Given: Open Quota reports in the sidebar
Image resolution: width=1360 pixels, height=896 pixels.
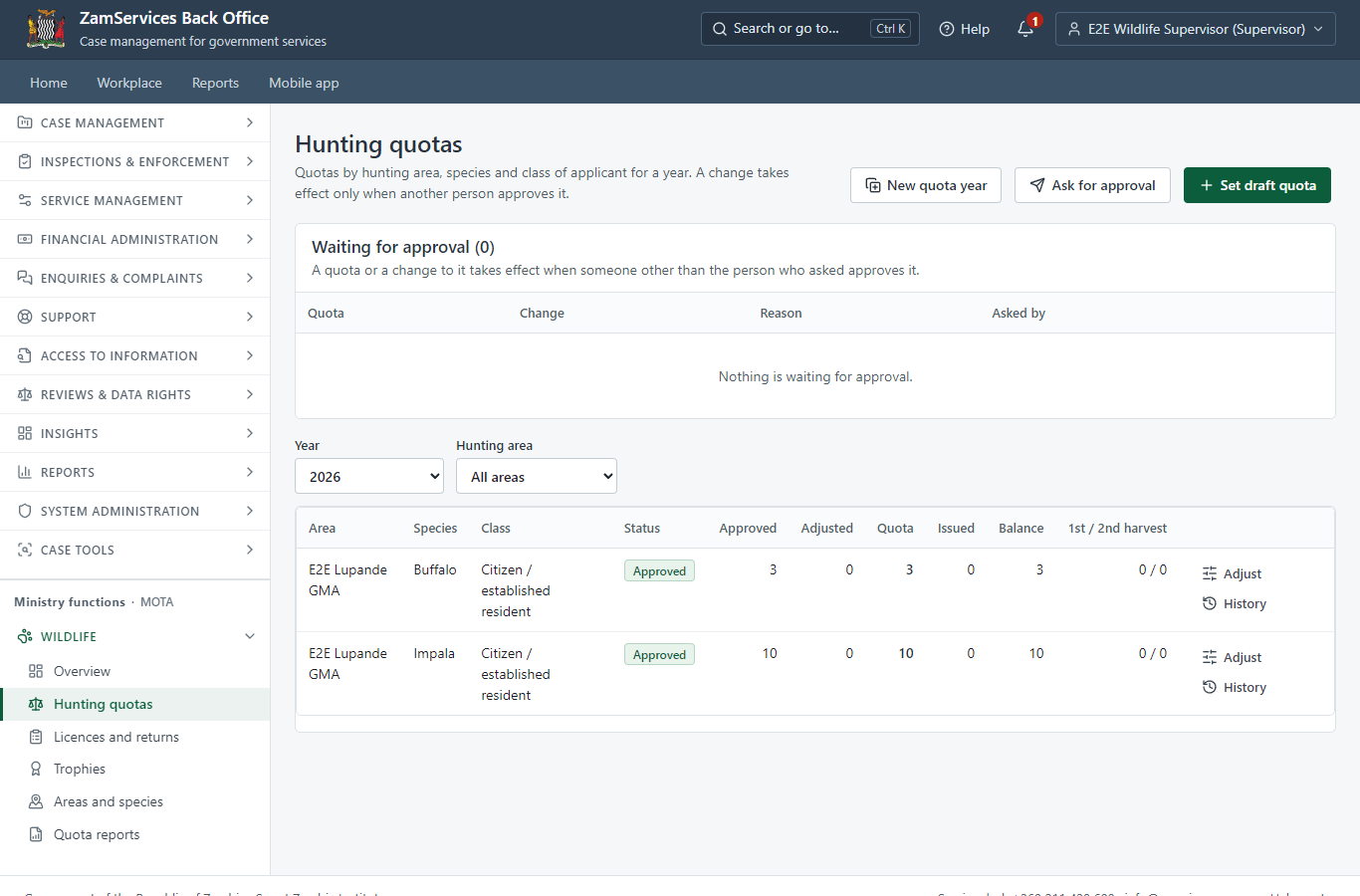Looking at the screenshot, I should tap(135, 834).
